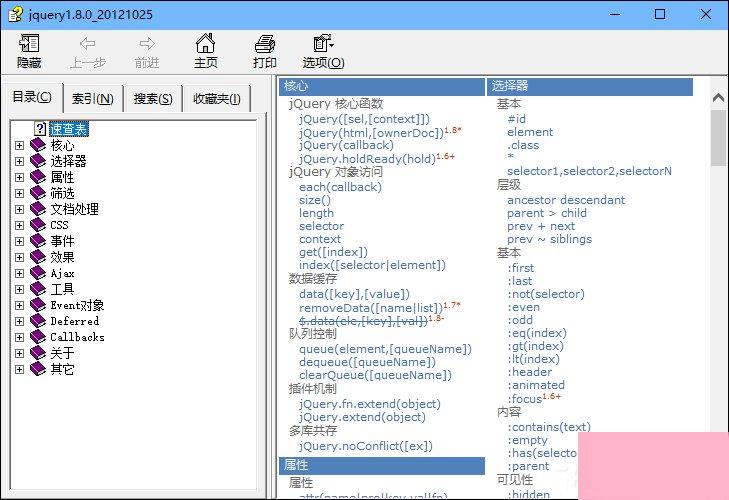Click the vertical scrollbar thumb
Screen dimensions: 729x500
pyautogui.click(x=718, y=138)
